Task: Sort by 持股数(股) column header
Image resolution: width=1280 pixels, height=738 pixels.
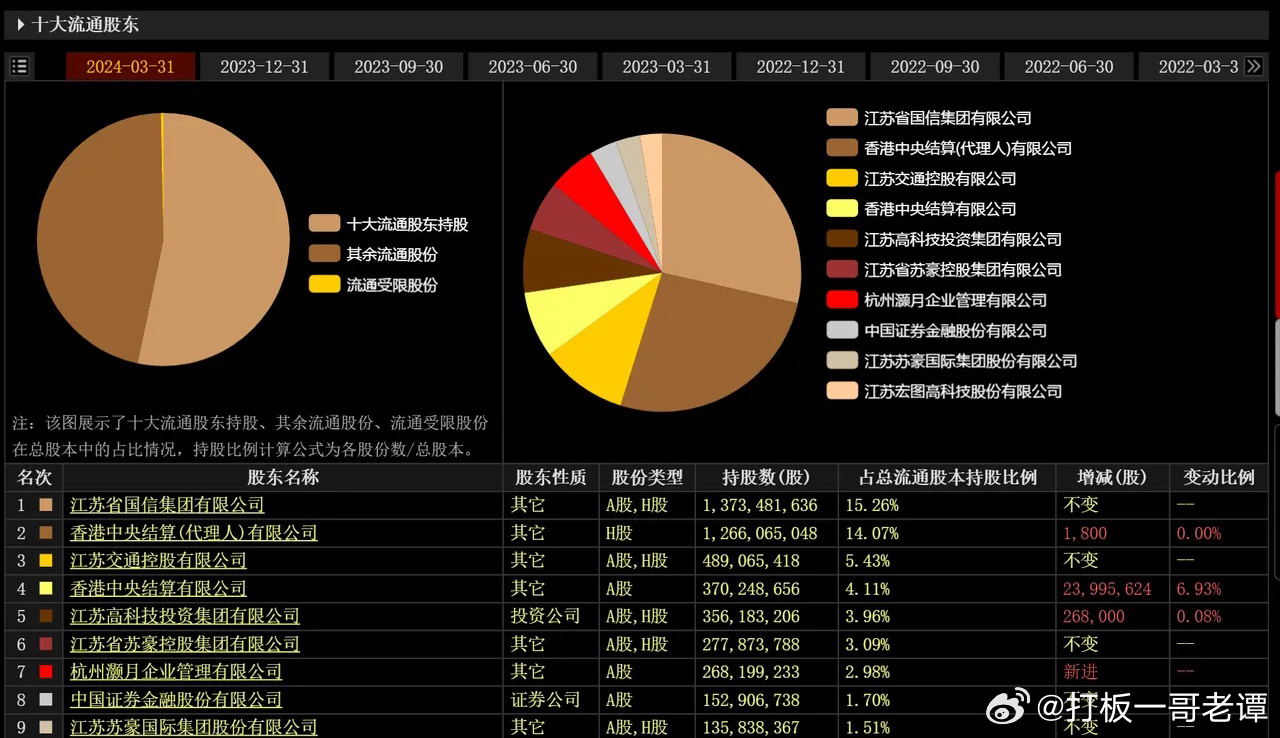Action: (x=766, y=478)
